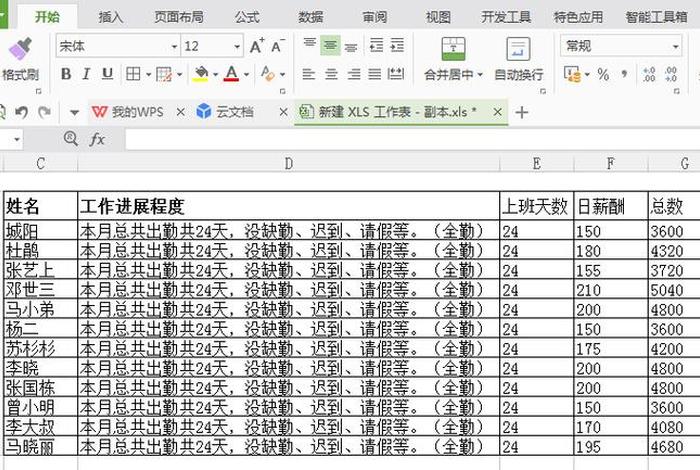Click the 自动换行 wrap text button
This screenshot has height=470, width=700.
(518, 60)
